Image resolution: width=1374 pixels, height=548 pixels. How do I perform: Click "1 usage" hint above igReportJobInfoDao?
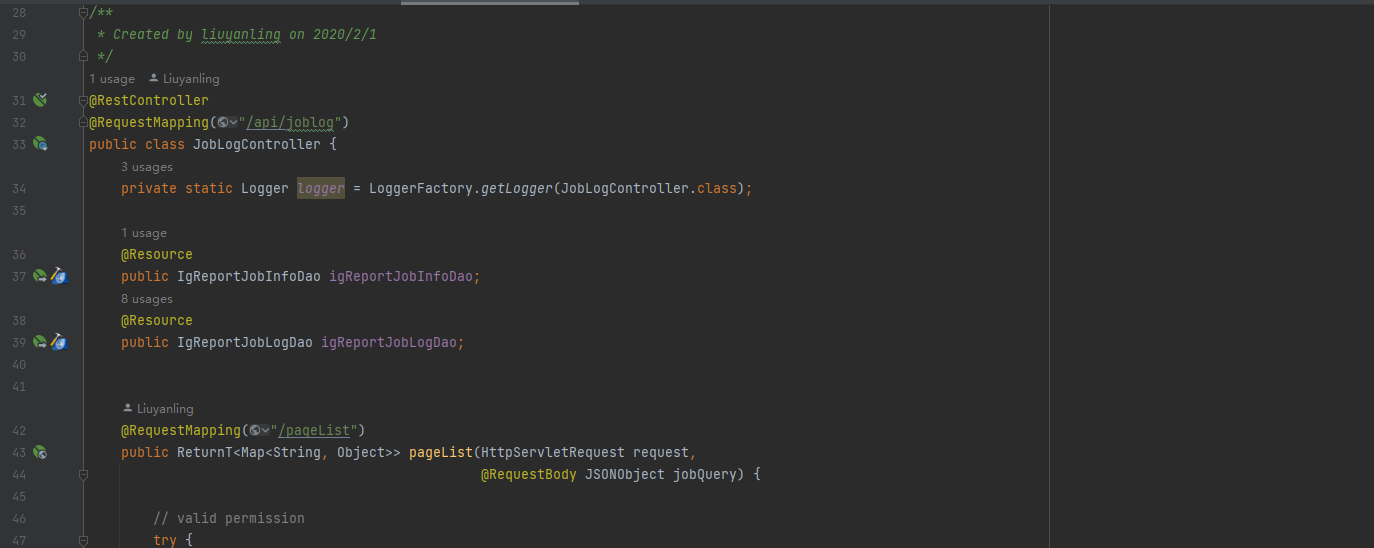click(x=144, y=233)
